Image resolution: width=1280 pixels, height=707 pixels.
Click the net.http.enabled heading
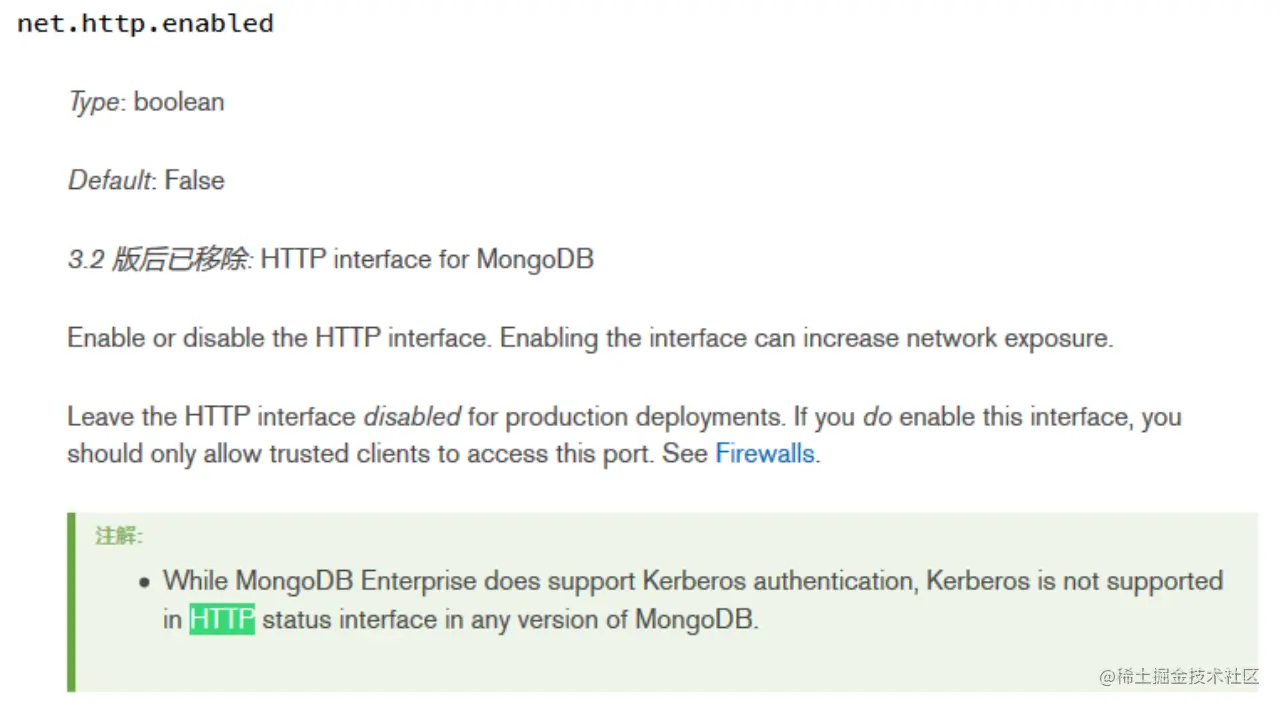145,24
